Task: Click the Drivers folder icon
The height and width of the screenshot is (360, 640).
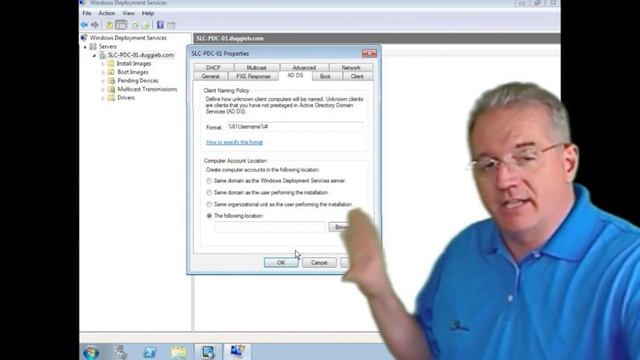Action: [111, 98]
